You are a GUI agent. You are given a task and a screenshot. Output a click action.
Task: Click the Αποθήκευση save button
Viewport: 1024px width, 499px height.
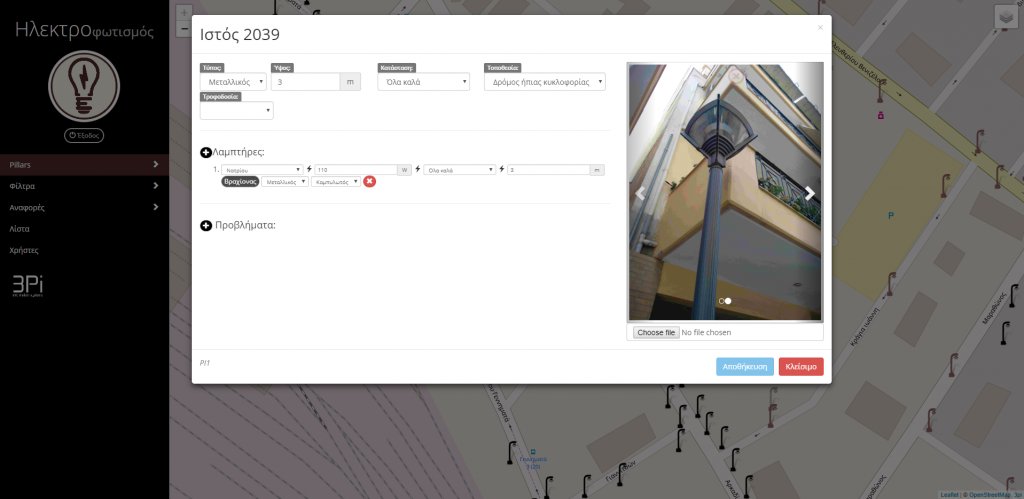tap(744, 366)
